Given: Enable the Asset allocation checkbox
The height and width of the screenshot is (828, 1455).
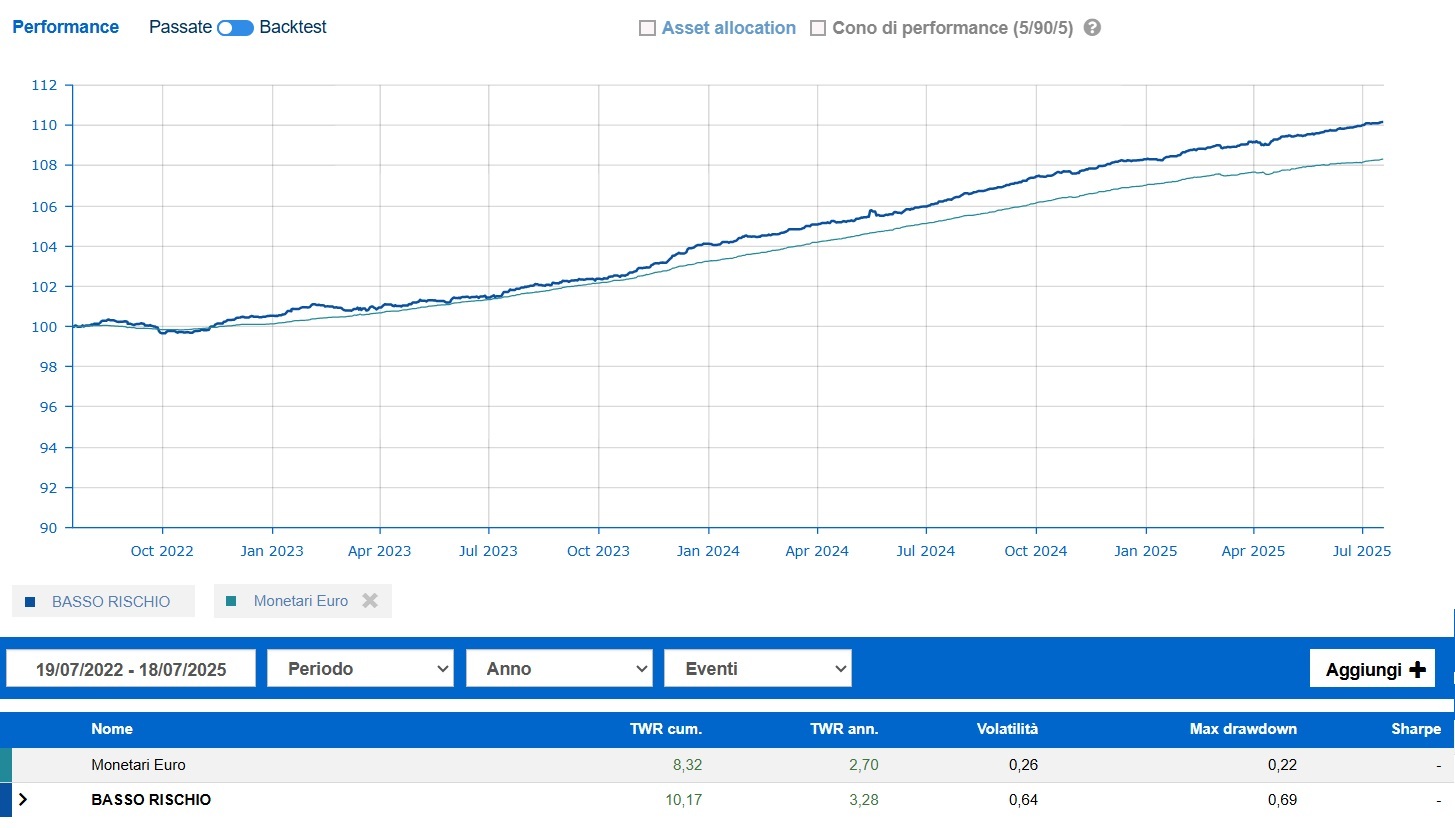Looking at the screenshot, I should (x=647, y=28).
